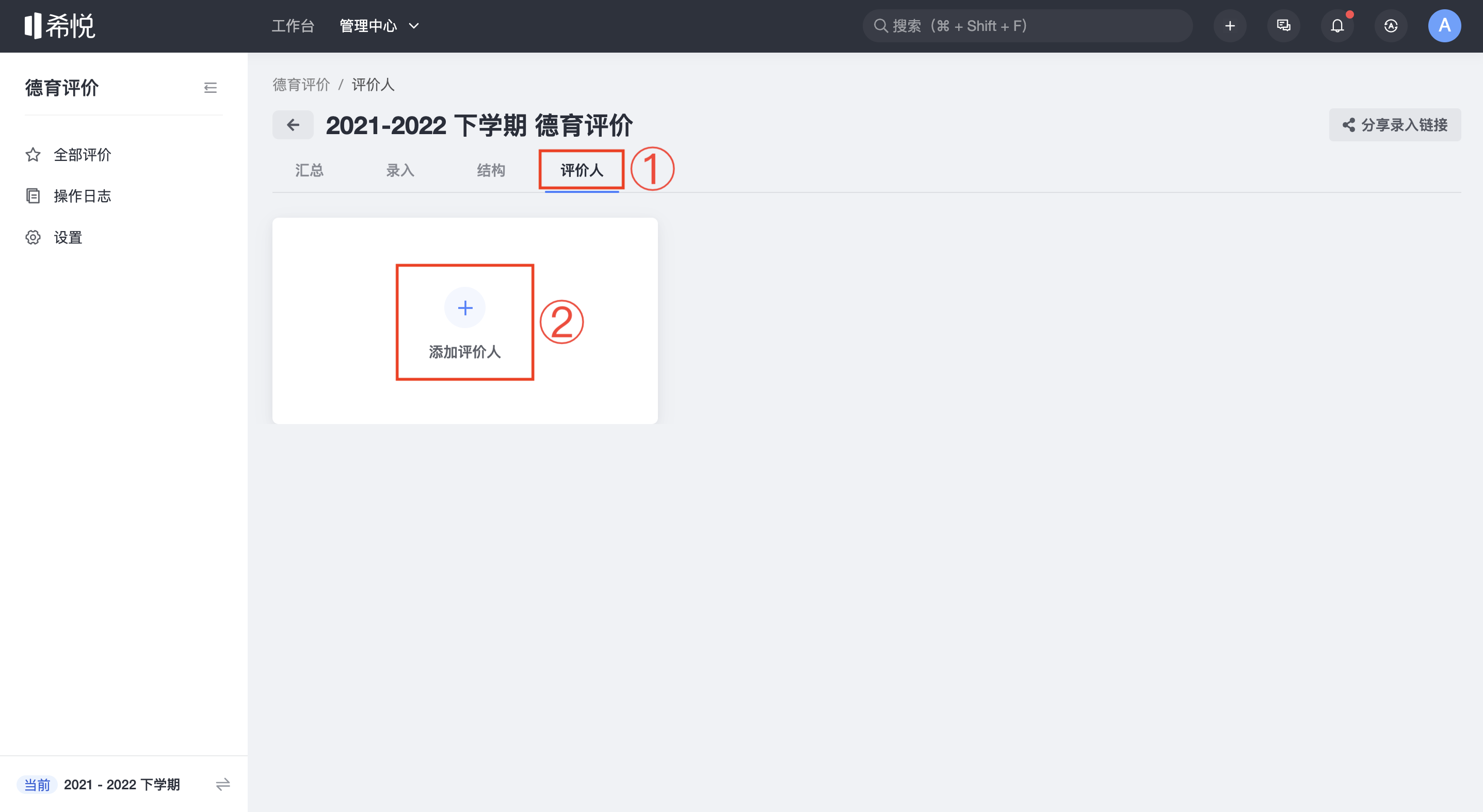
Task: Switch semester using swap arrows icon
Action: point(223,784)
